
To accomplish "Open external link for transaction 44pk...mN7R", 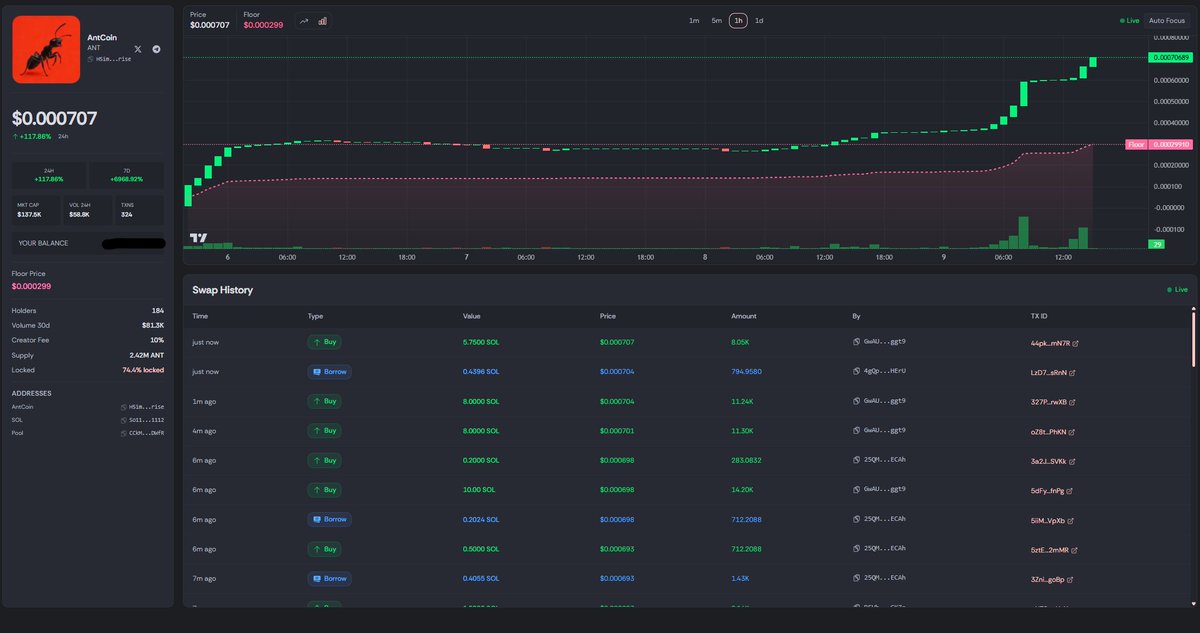I will coord(1074,343).
